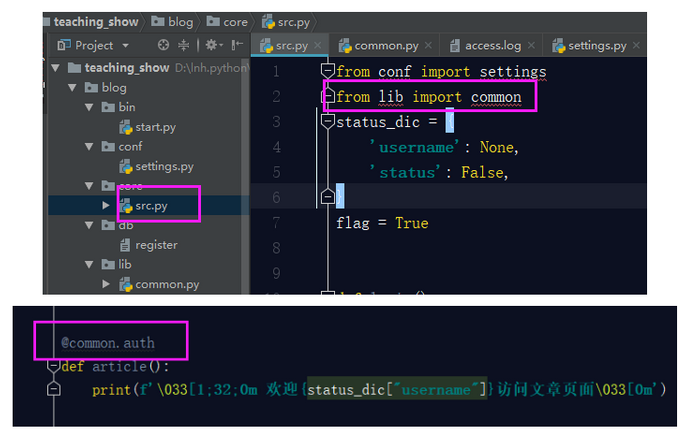
Task: Select the blog folder in tree
Action: click(x=114, y=88)
